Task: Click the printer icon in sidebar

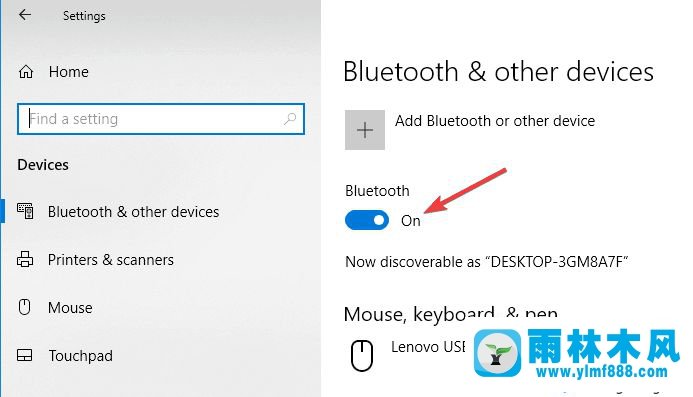Action: [x=25, y=259]
